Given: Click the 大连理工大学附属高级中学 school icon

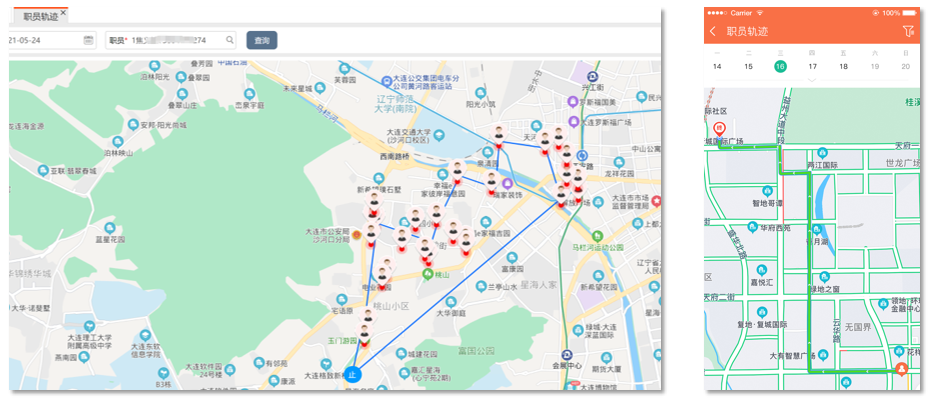Looking at the screenshot, I should click(x=89, y=326).
